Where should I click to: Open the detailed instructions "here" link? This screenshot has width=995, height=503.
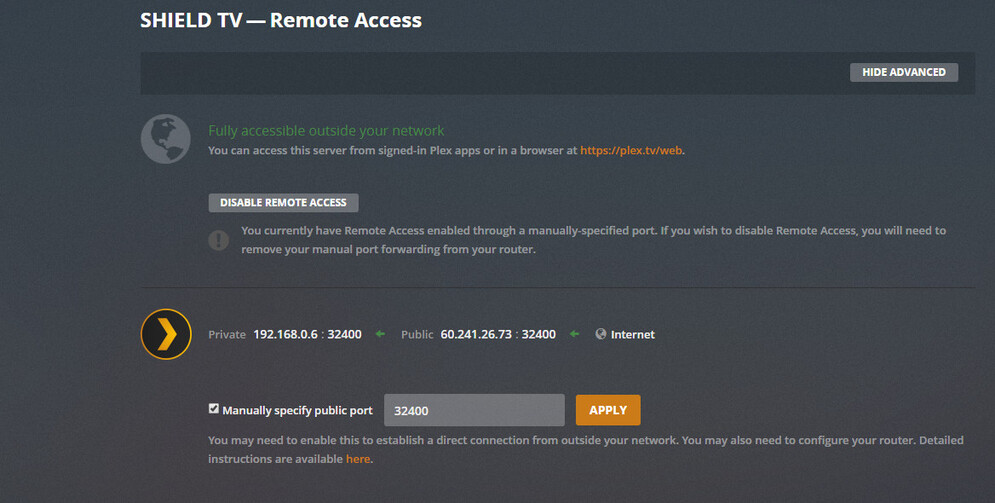(x=358, y=459)
